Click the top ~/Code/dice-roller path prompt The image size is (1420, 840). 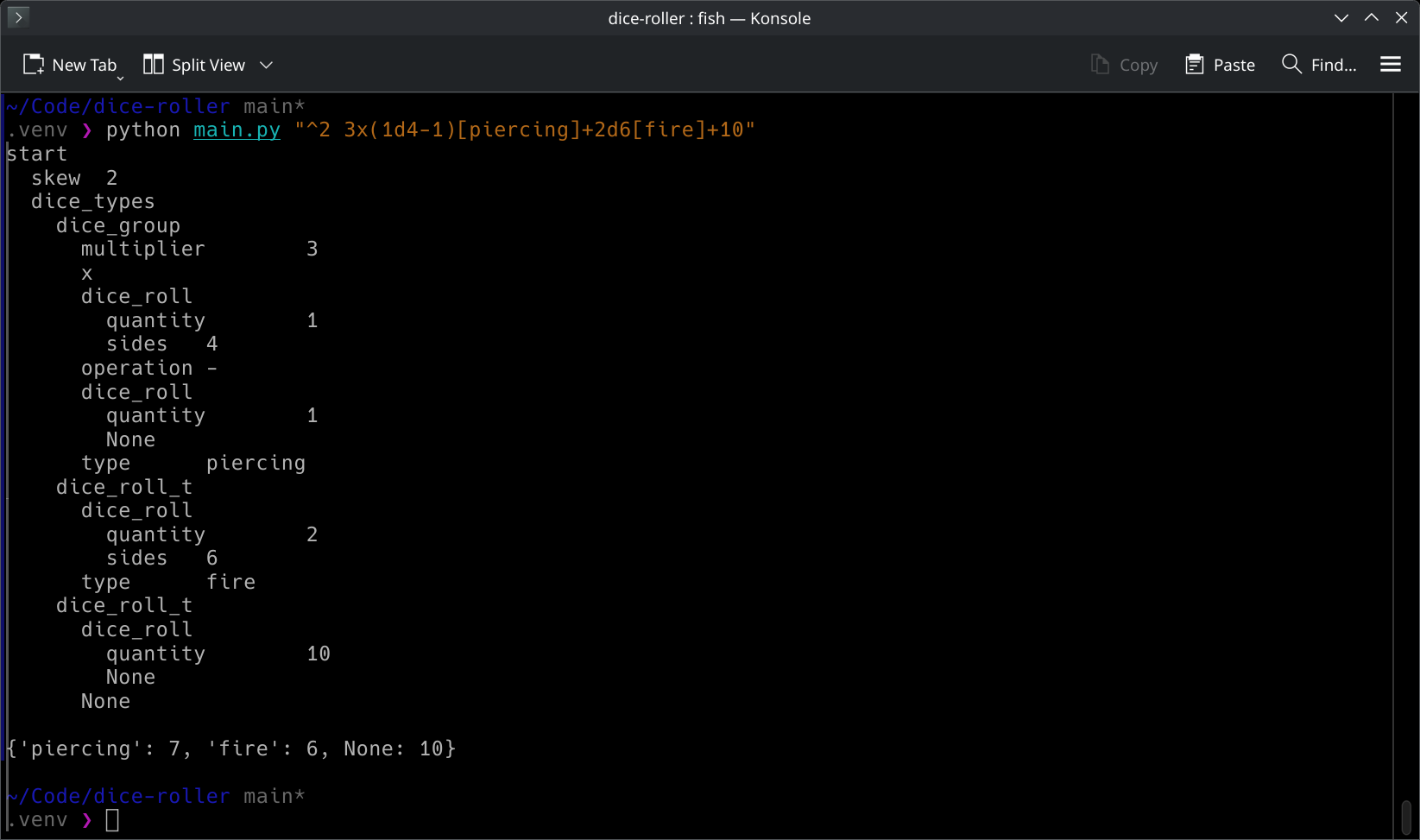point(118,106)
